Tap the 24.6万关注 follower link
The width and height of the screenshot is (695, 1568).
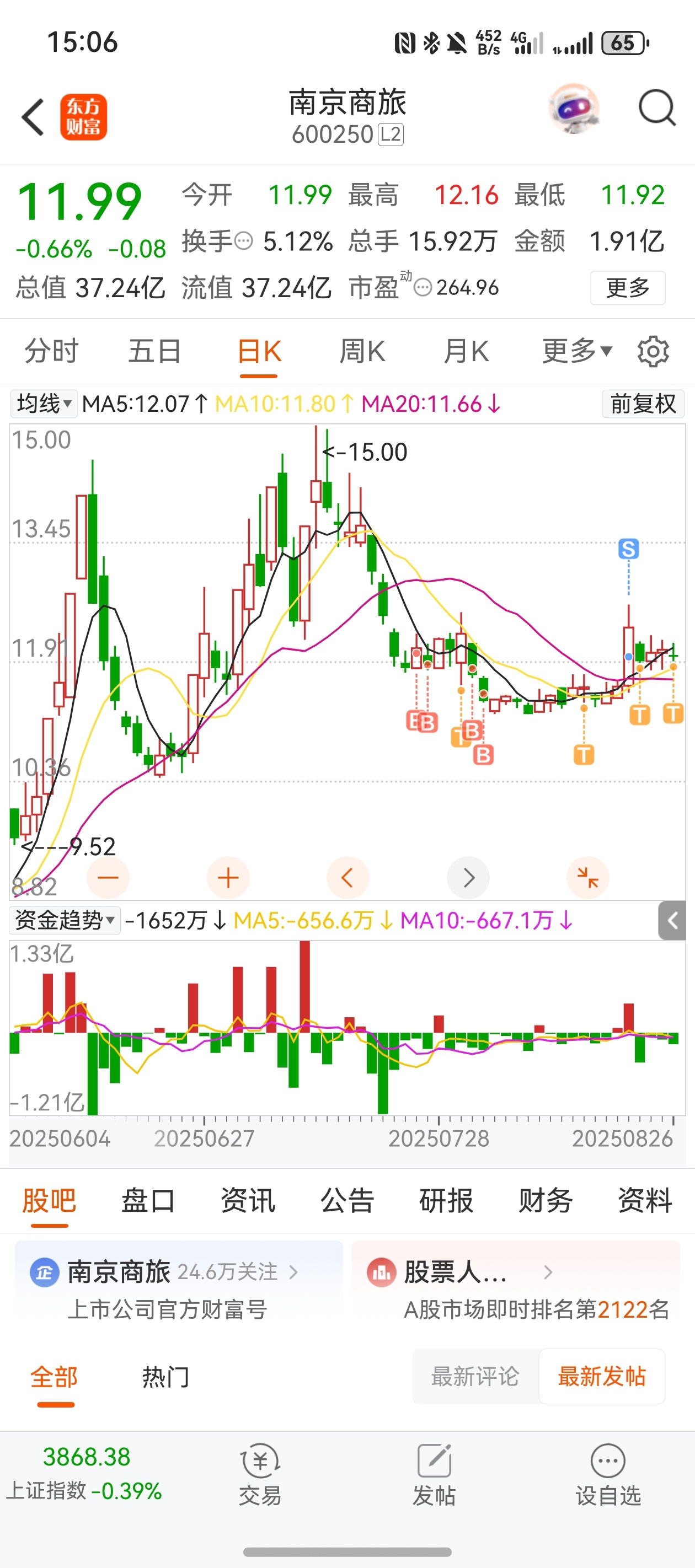[227, 1271]
